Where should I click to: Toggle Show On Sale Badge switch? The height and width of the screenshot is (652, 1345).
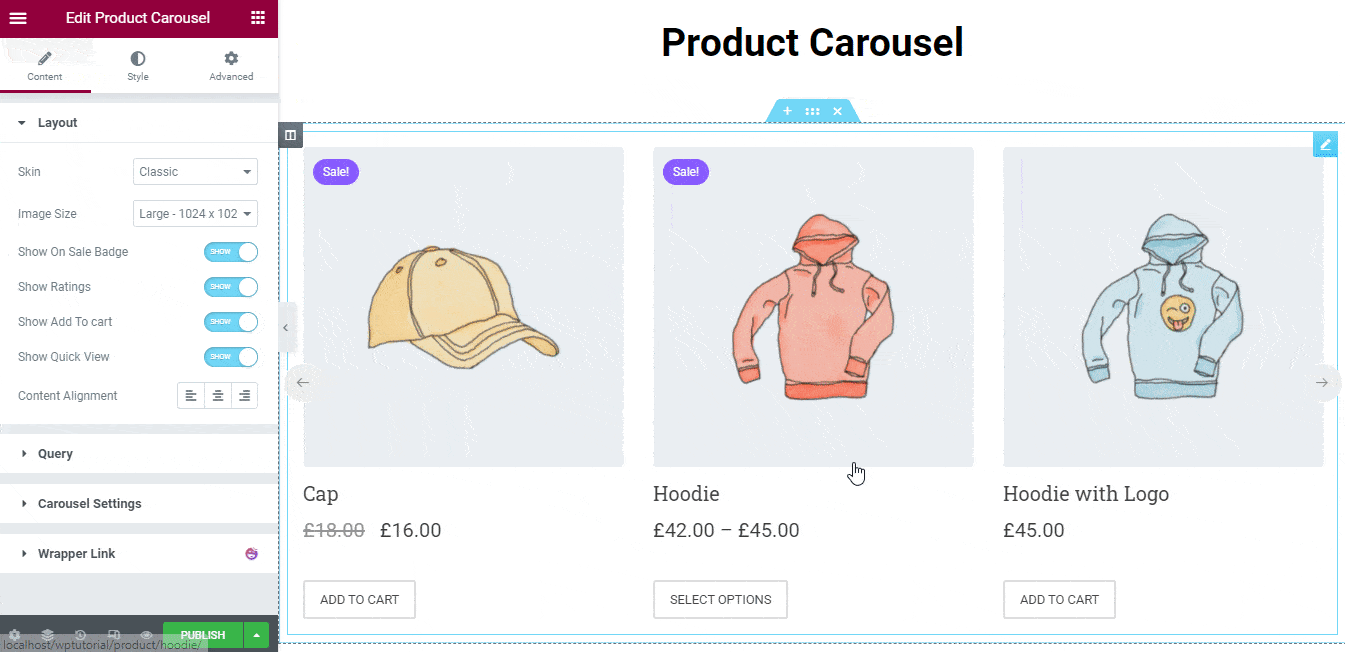coord(231,252)
